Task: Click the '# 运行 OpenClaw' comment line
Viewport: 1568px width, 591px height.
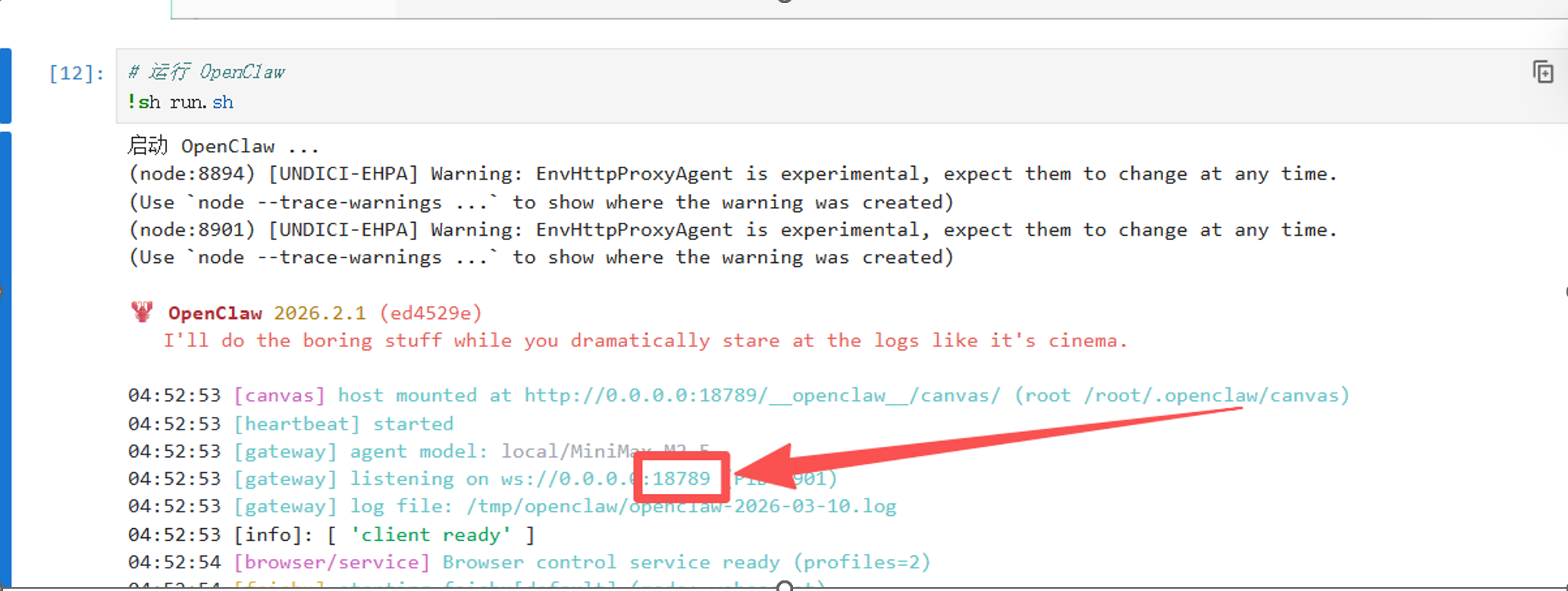Action: 206,72
